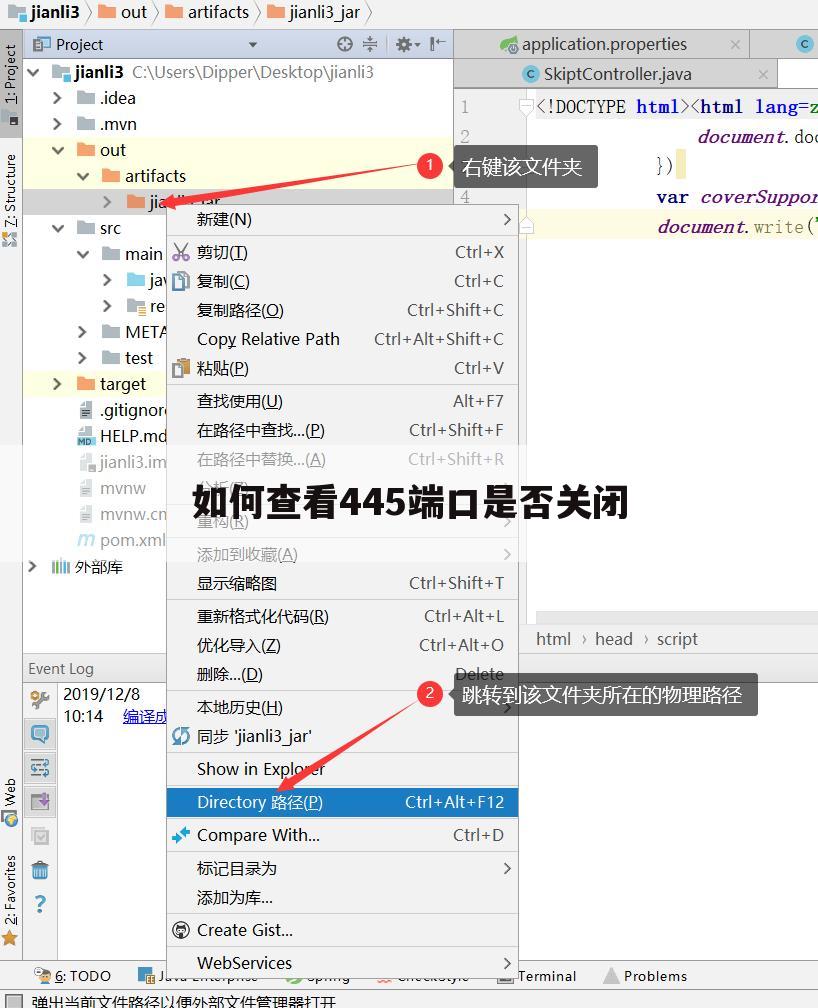Open the Project panel settings gear
Viewport: 818px width, 1008px height.
tap(403, 44)
